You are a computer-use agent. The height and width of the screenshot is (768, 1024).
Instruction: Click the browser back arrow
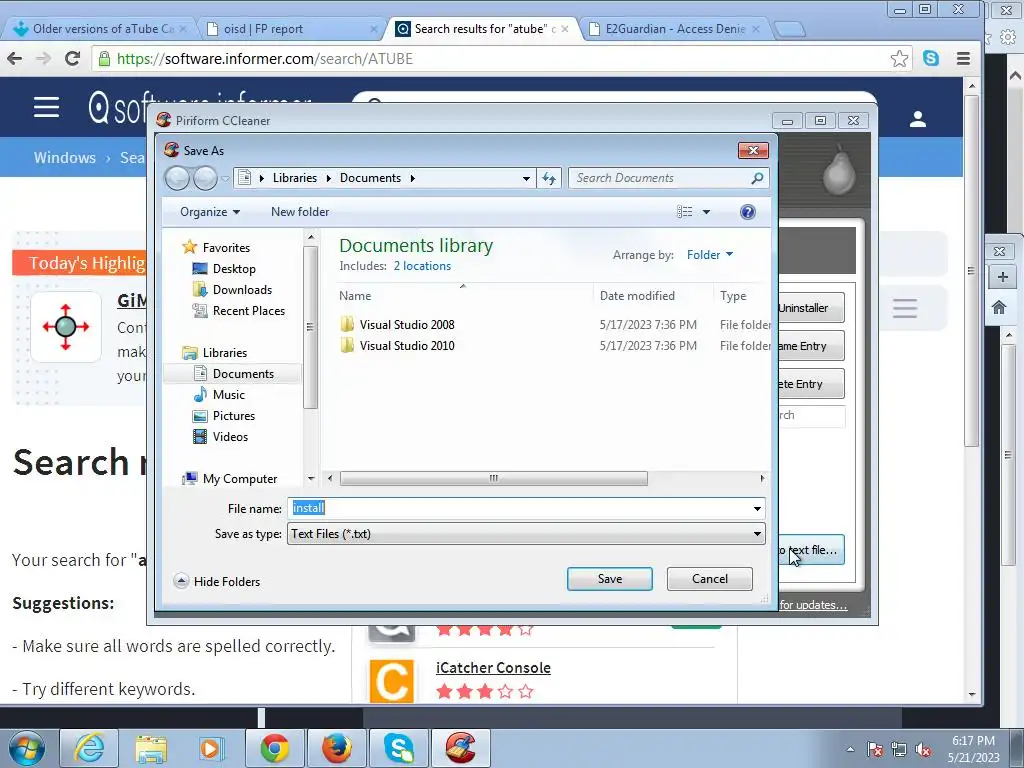coord(14,59)
